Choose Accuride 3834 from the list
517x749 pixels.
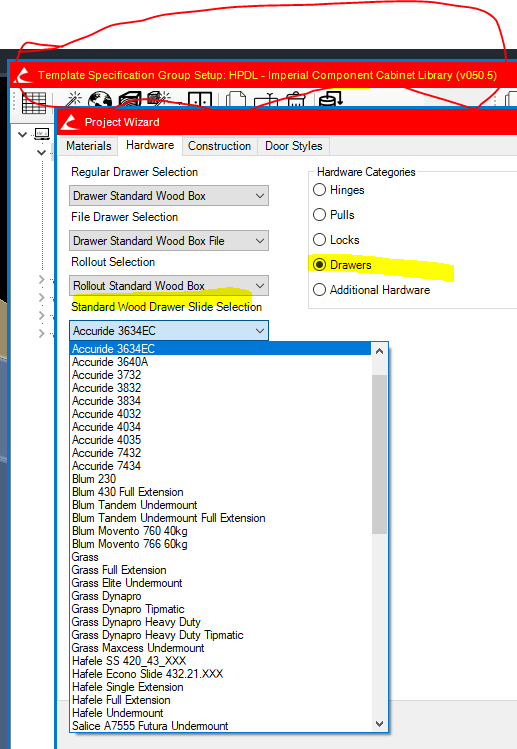pyautogui.click(x=220, y=401)
